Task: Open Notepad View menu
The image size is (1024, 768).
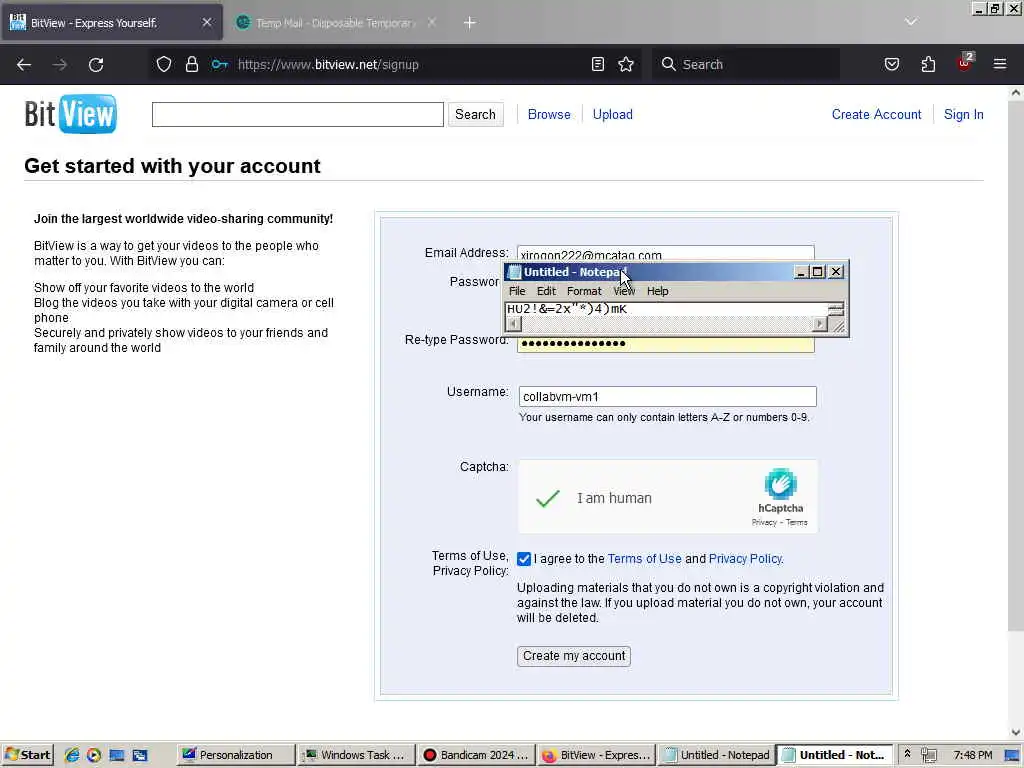Action: coord(624,291)
